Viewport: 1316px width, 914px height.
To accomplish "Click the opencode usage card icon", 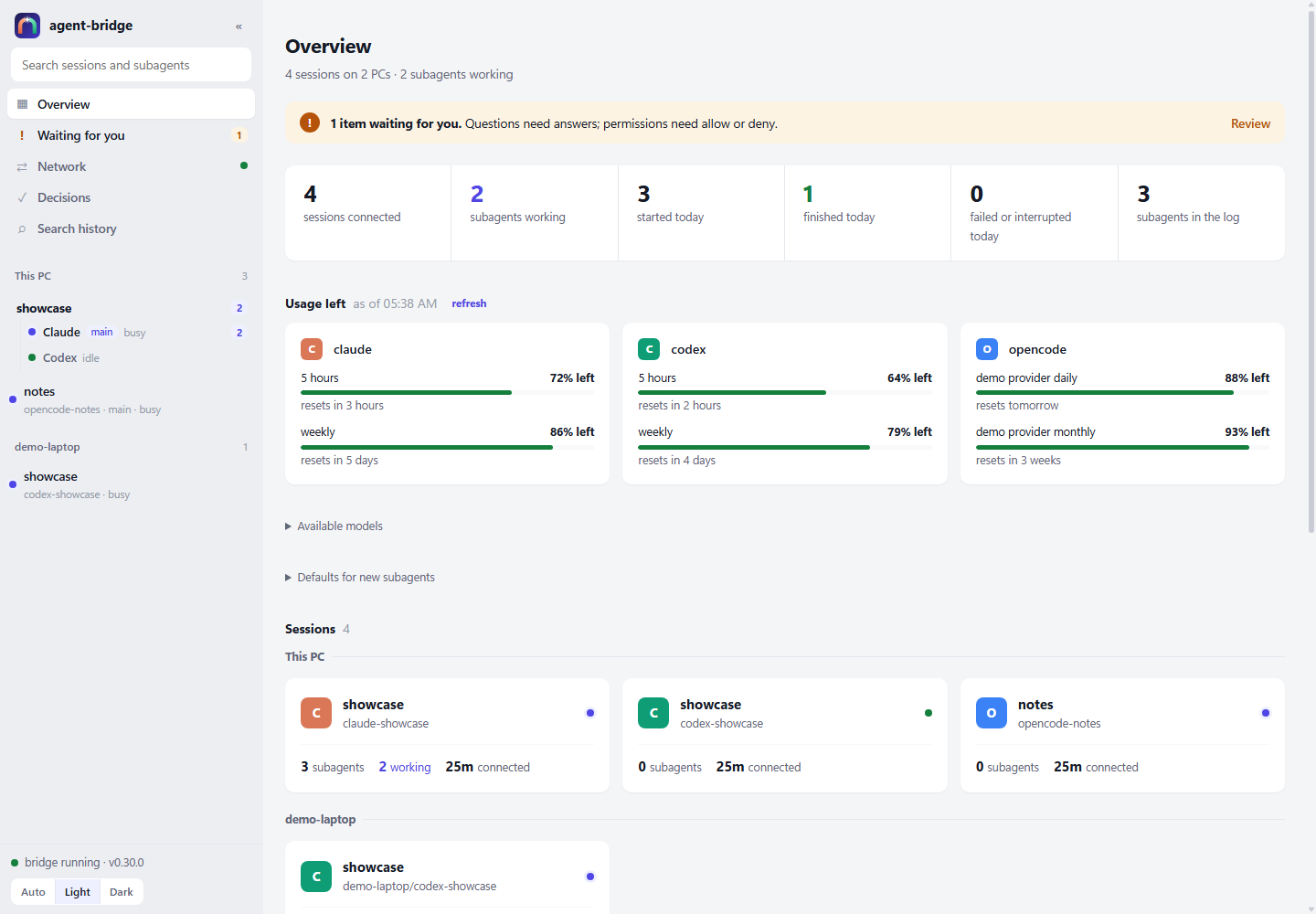I will pyautogui.click(x=987, y=349).
